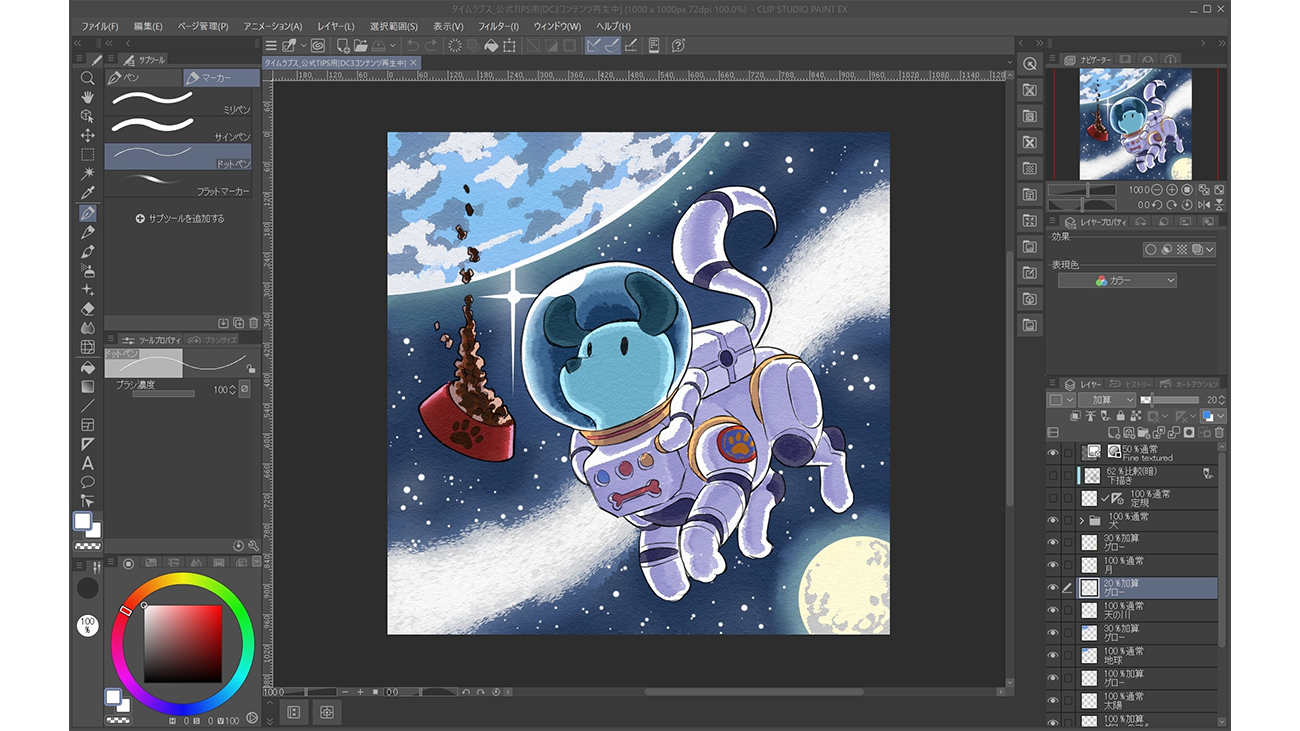Hide the 犬 folder layer
The width and height of the screenshot is (1300, 731).
coord(1053,520)
